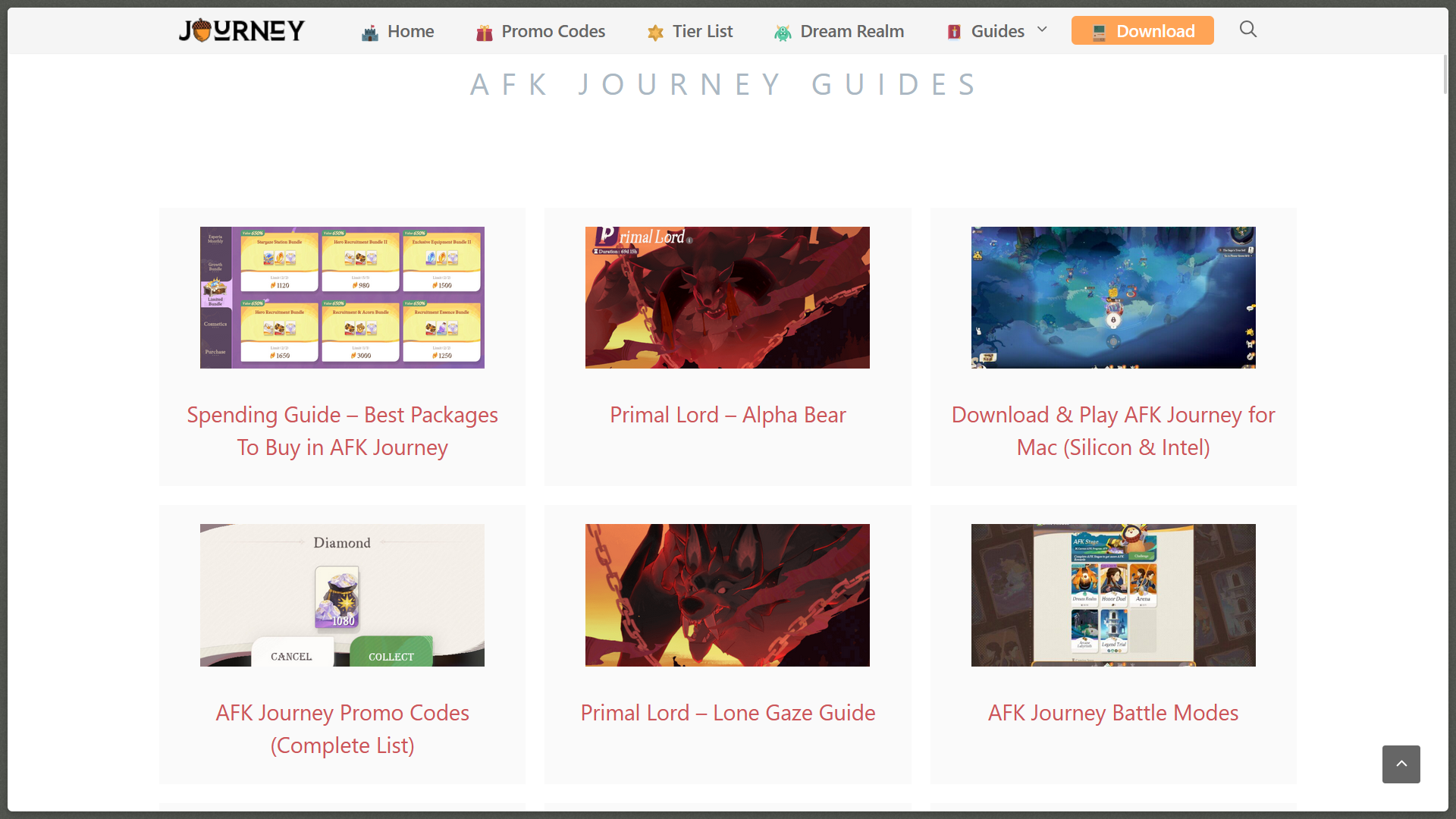Click the star icon beside Tier List

coord(655,33)
